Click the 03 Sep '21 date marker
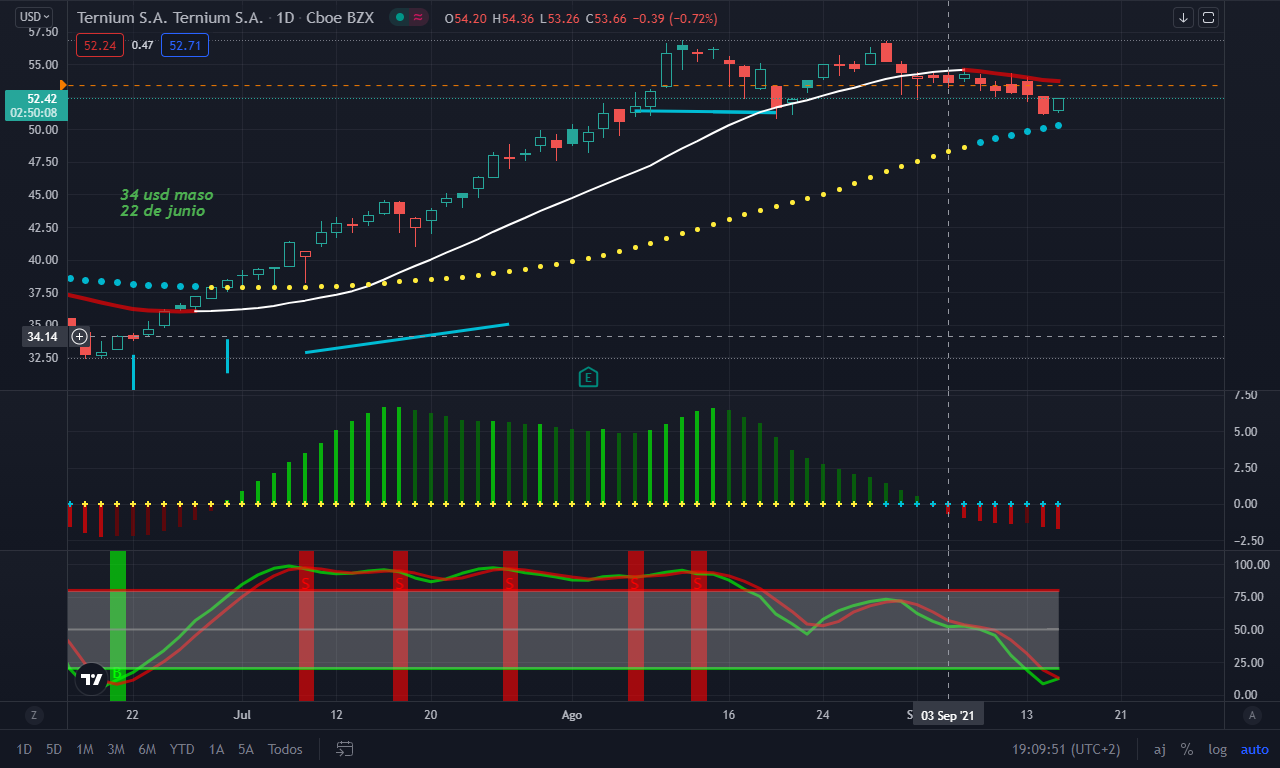Viewport: 1280px width, 768px height. (x=947, y=715)
